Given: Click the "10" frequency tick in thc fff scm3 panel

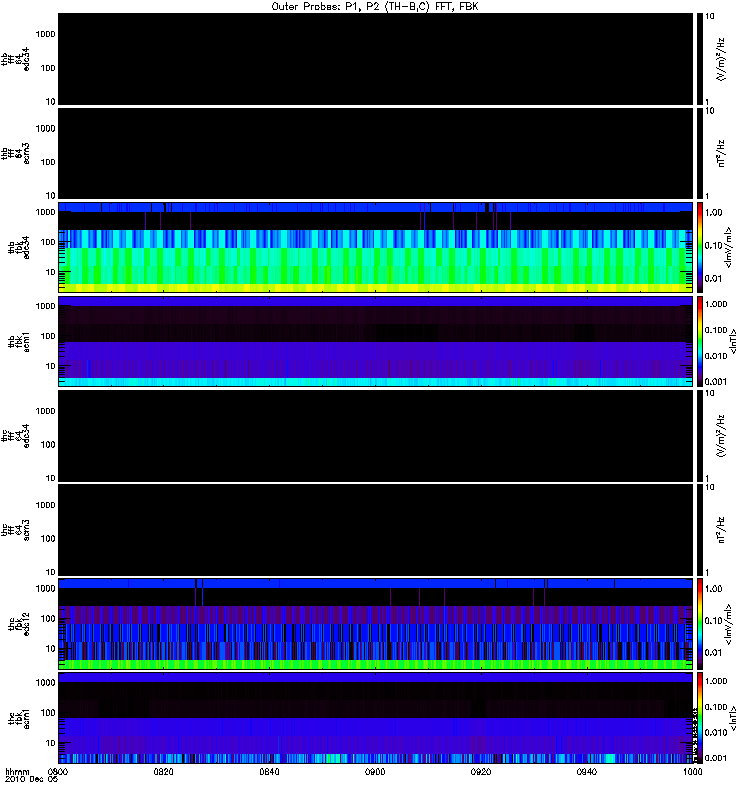Looking at the screenshot, I should (x=51, y=572).
